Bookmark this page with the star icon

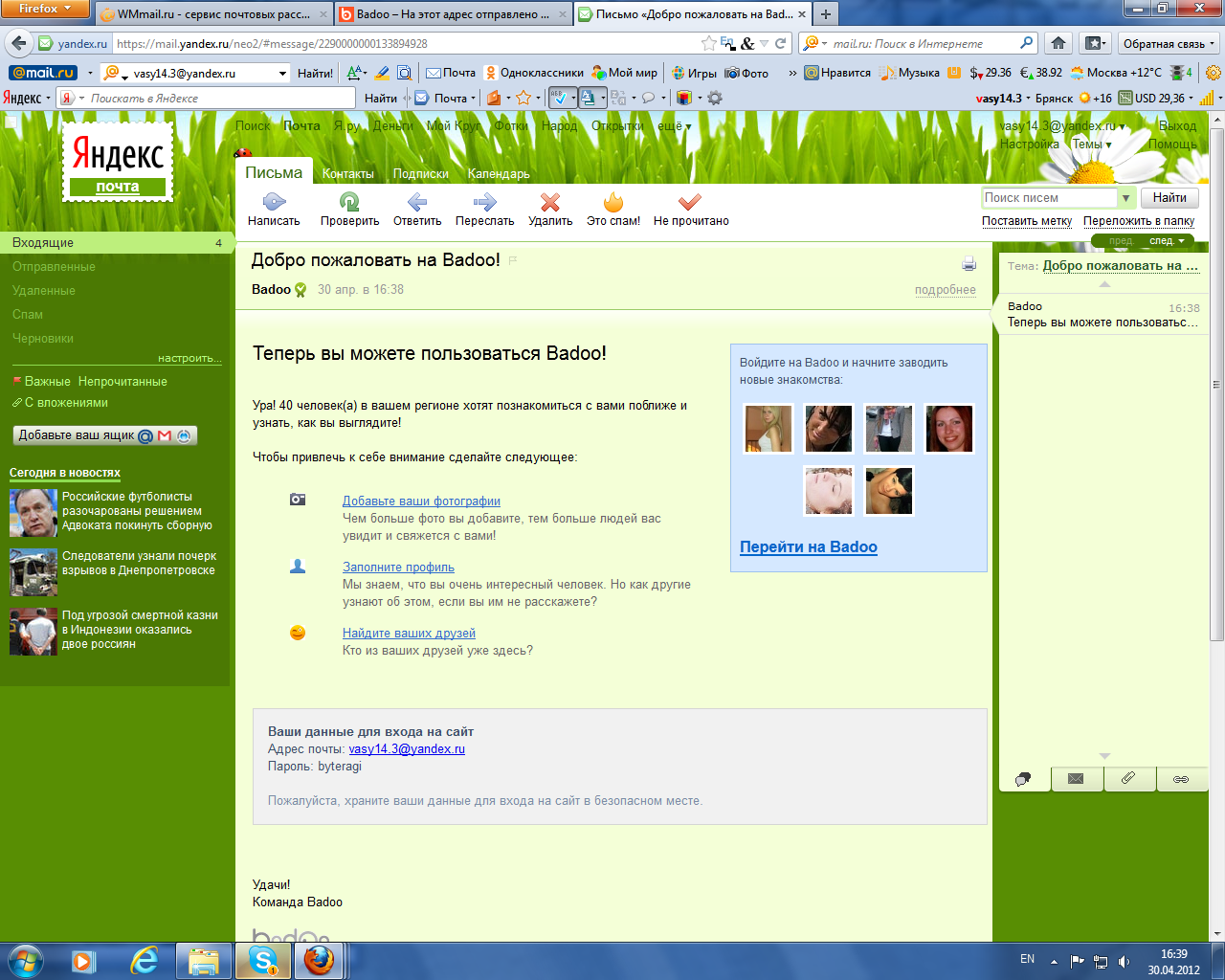pos(708,43)
